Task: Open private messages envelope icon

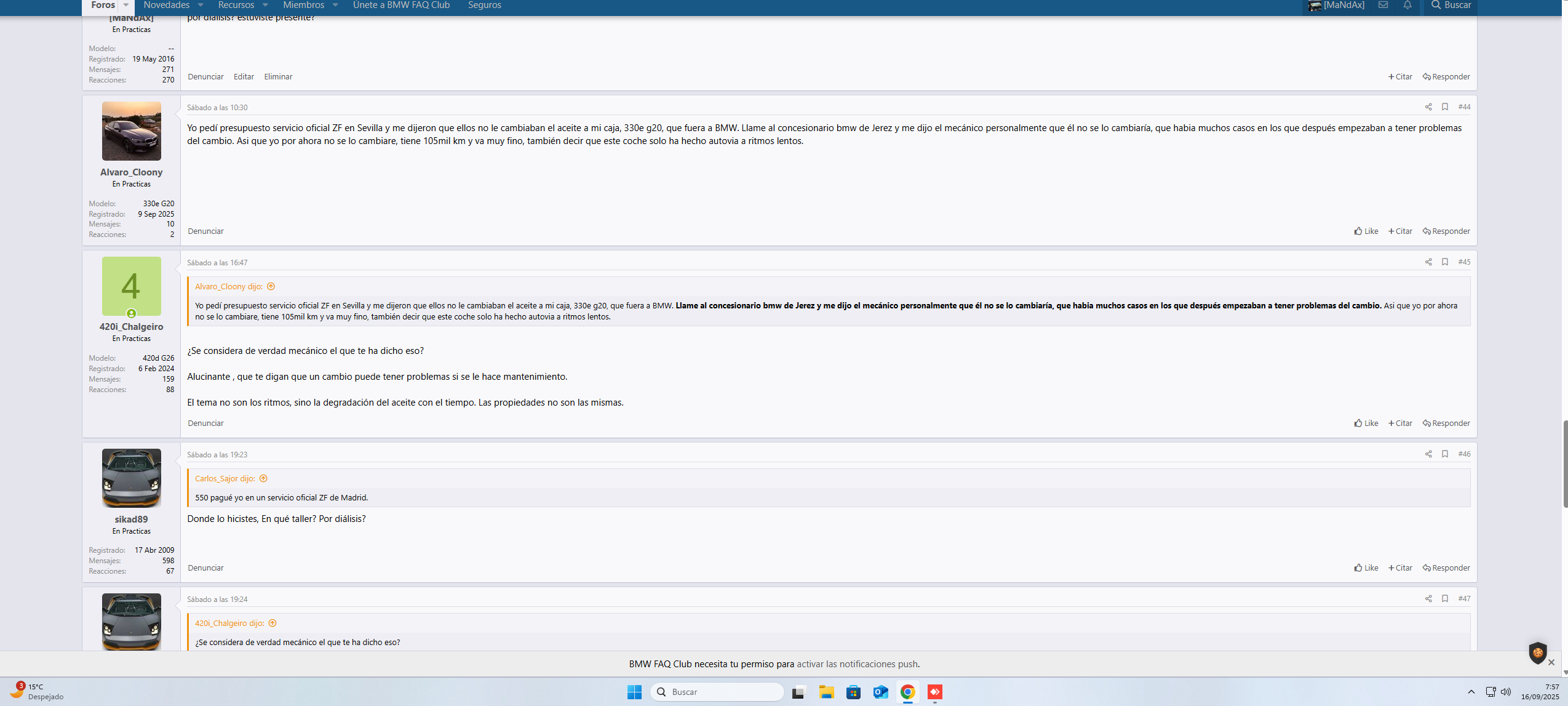Action: click(1383, 5)
